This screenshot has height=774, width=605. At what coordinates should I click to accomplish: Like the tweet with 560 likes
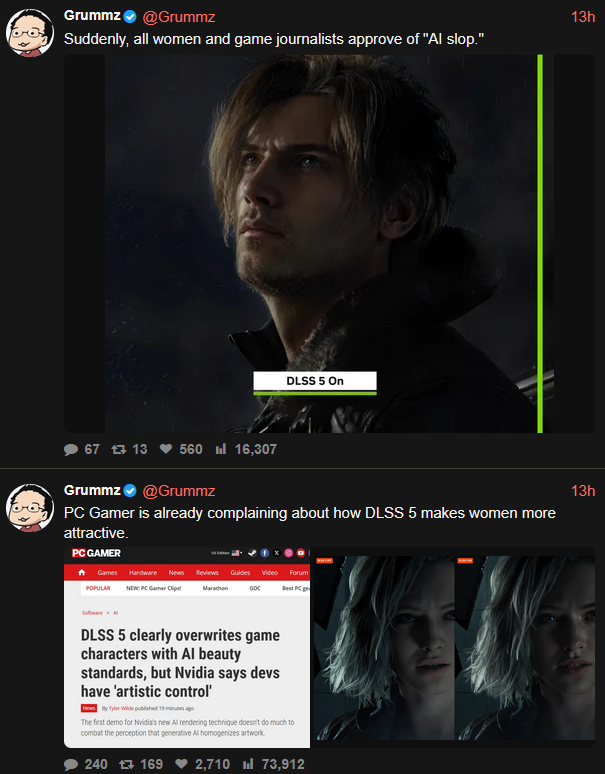(181, 449)
